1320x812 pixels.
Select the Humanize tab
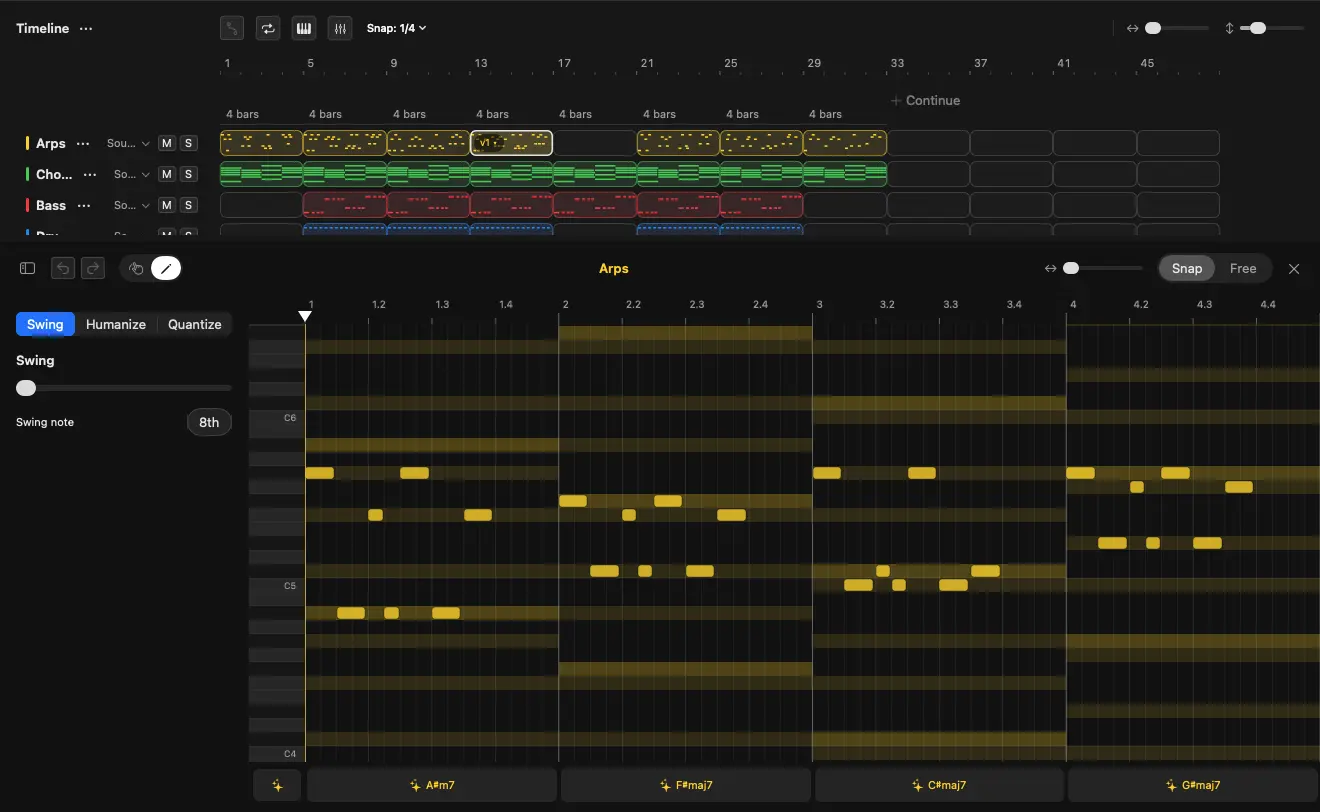click(x=116, y=324)
